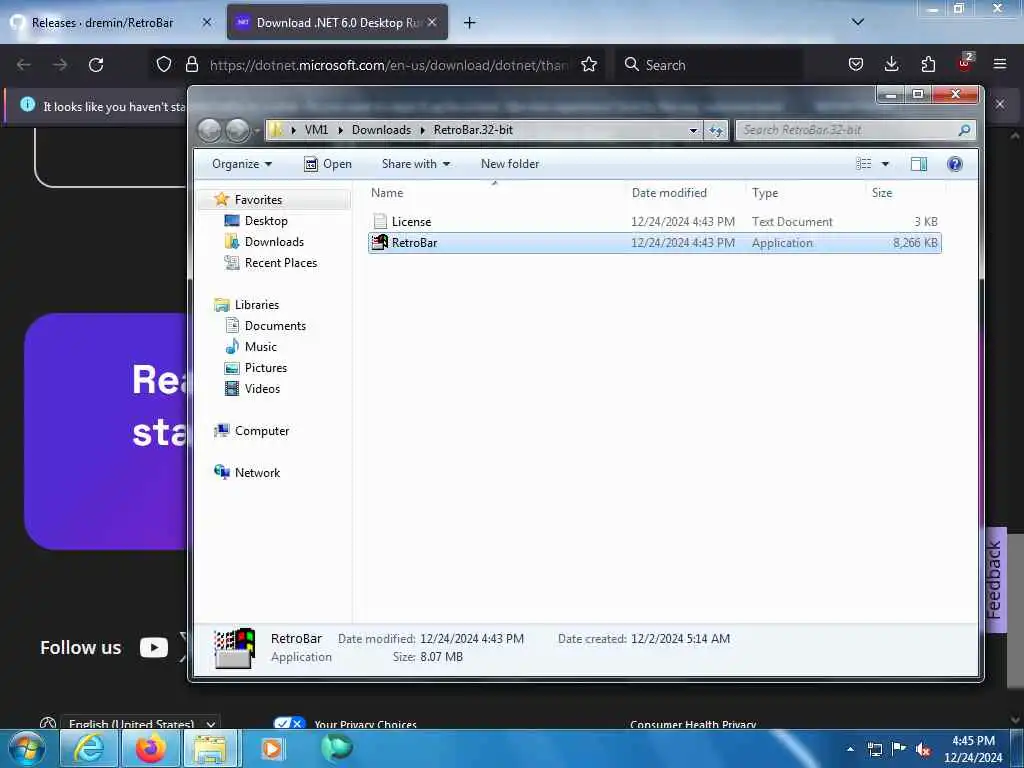Dismiss the Firefox notification bar
The image size is (1024, 768).
click(x=1000, y=104)
